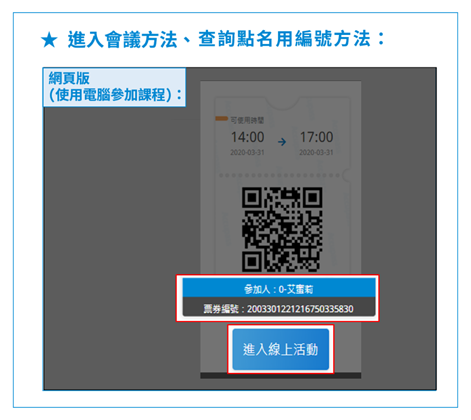
Task: Click the dark bar below the ticket
Action: (x=281, y=376)
